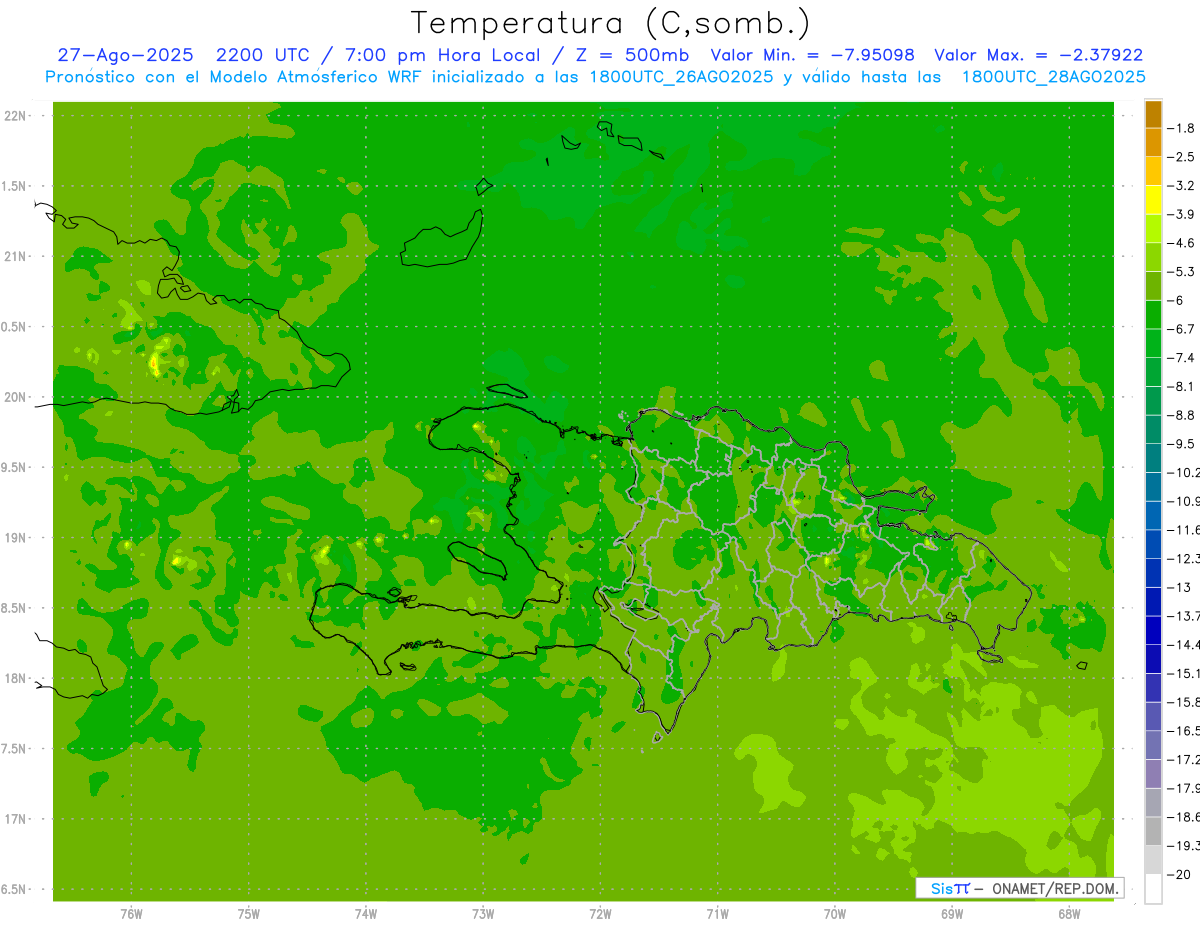This screenshot has width=1200, height=927.
Task: Click the '22N' latitude label
Action: point(16,116)
